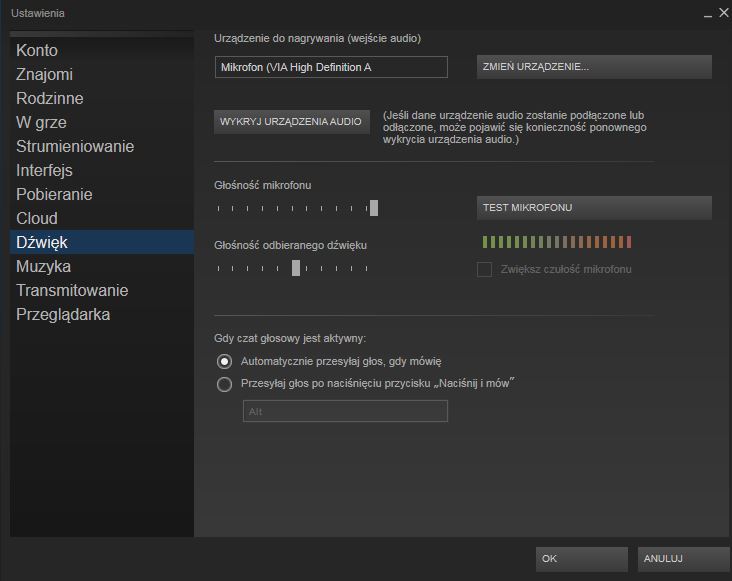This screenshot has width=732, height=581.
Task: Click the Głośność mikrofonu slider handle
Action: 374,208
